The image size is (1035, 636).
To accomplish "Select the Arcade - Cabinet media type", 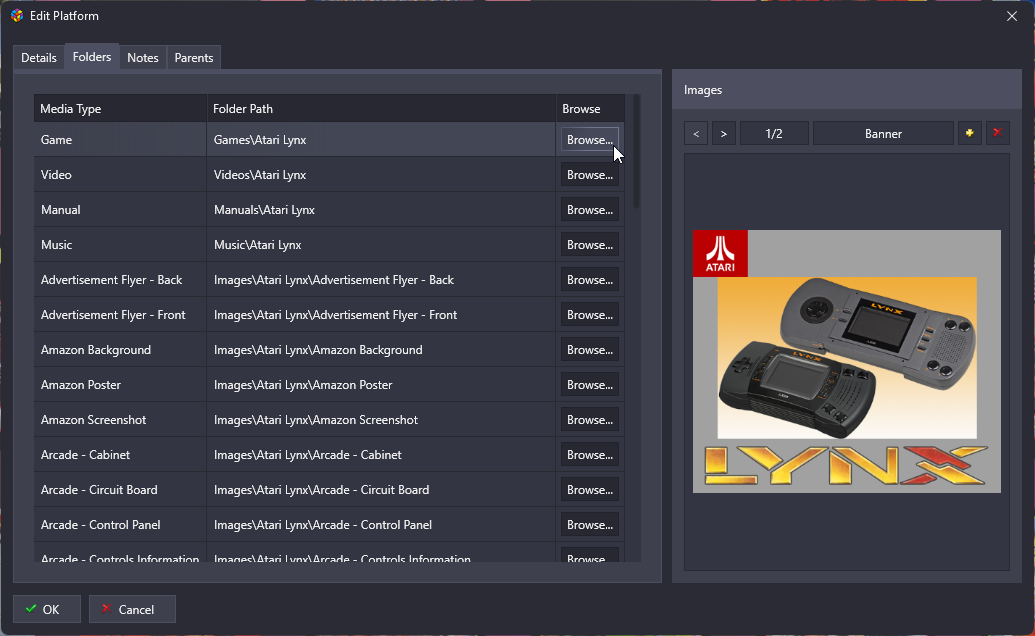I will click(120, 455).
